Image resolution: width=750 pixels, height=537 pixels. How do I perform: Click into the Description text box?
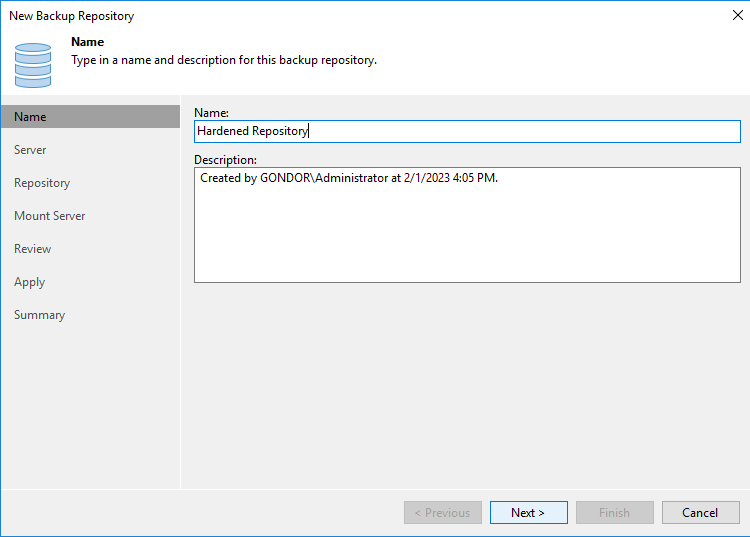pos(467,225)
